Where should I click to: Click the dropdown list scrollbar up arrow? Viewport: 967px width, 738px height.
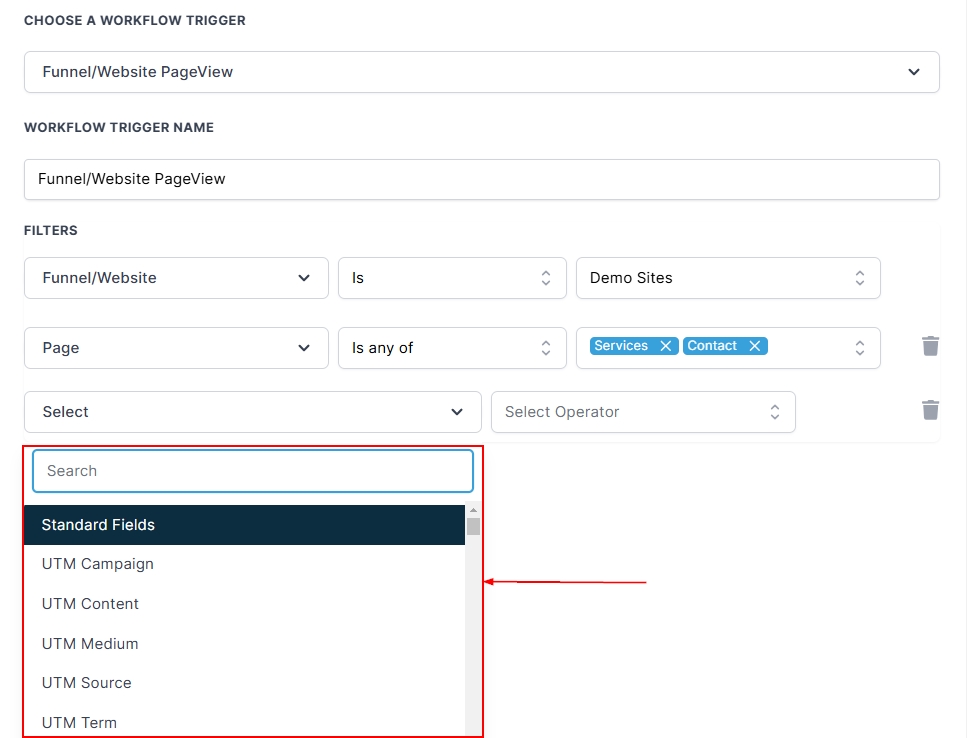(x=473, y=511)
